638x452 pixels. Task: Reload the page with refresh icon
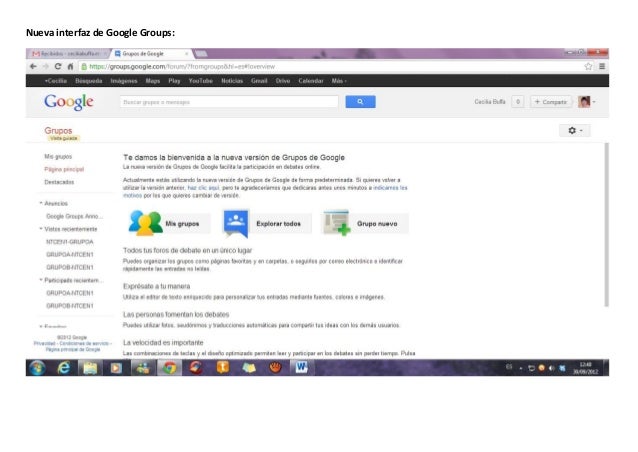click(x=58, y=66)
